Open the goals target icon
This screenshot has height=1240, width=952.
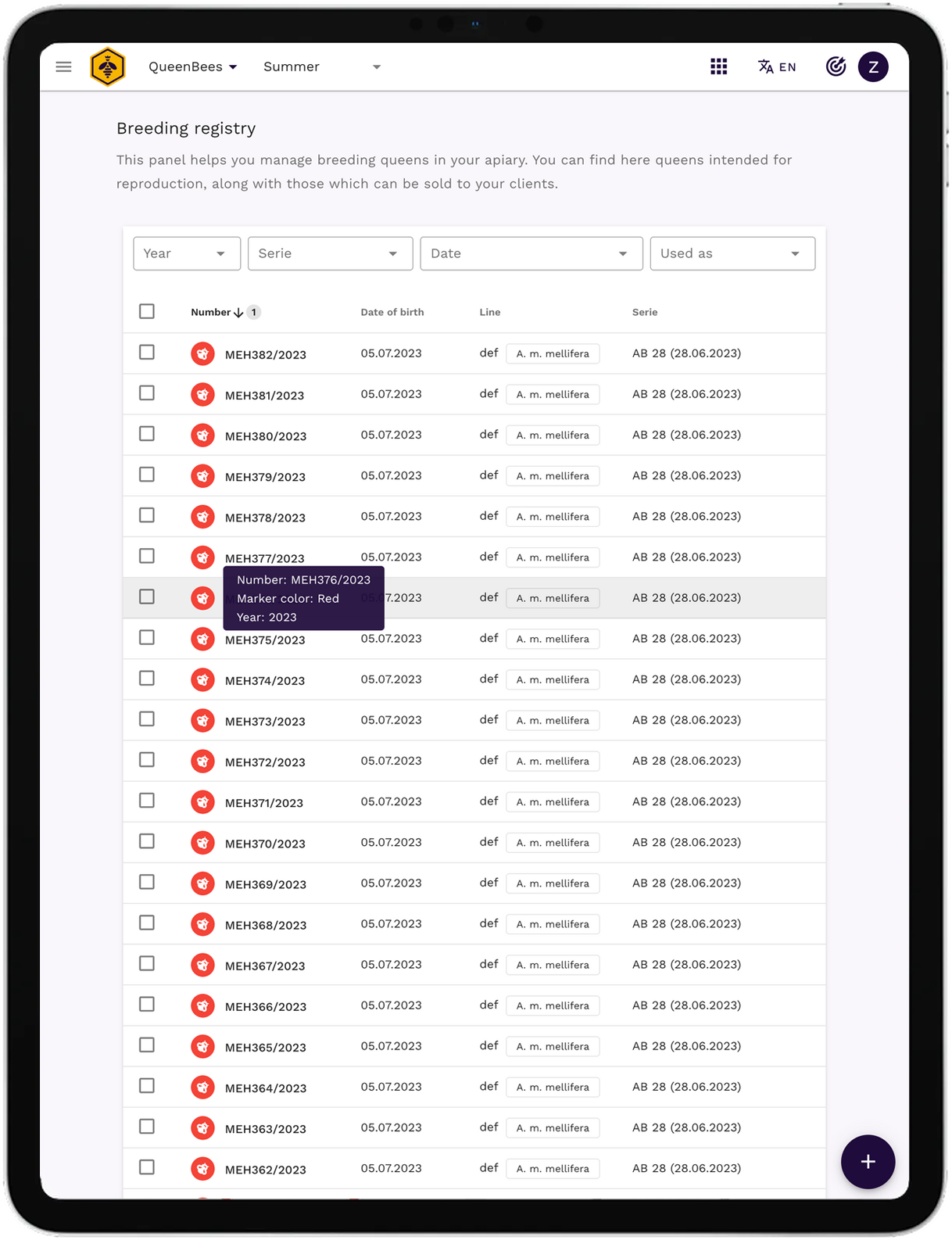[x=836, y=67]
